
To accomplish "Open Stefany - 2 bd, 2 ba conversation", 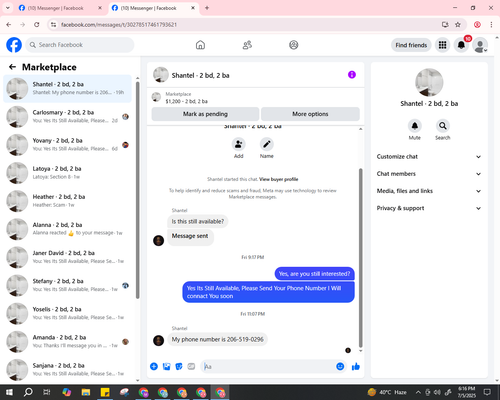I will (67, 285).
